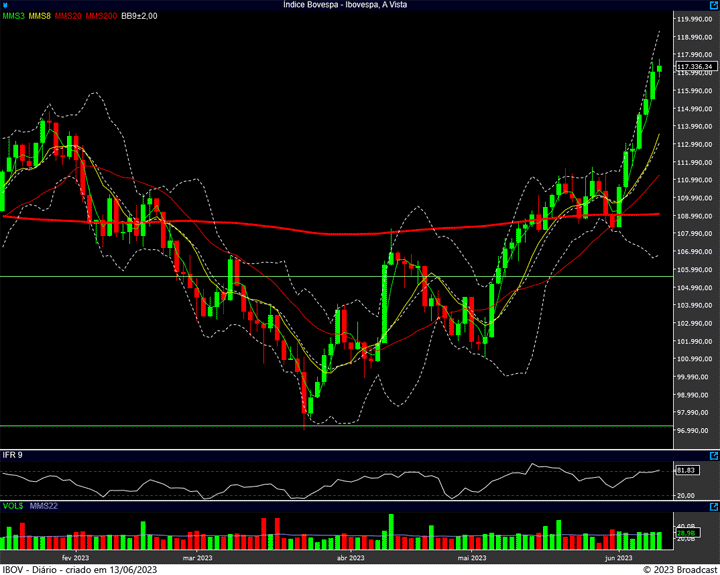The image size is (720, 575).
Task: Click the '© 2023 Broadcast' text
Action: point(679,569)
